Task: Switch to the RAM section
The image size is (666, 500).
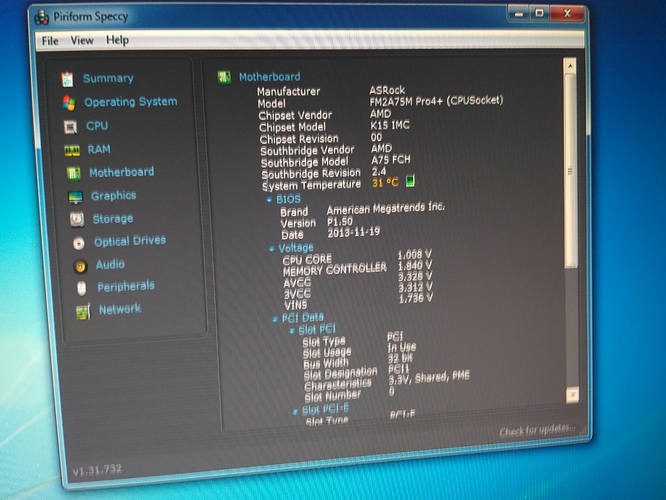Action: pyautogui.click(x=99, y=149)
